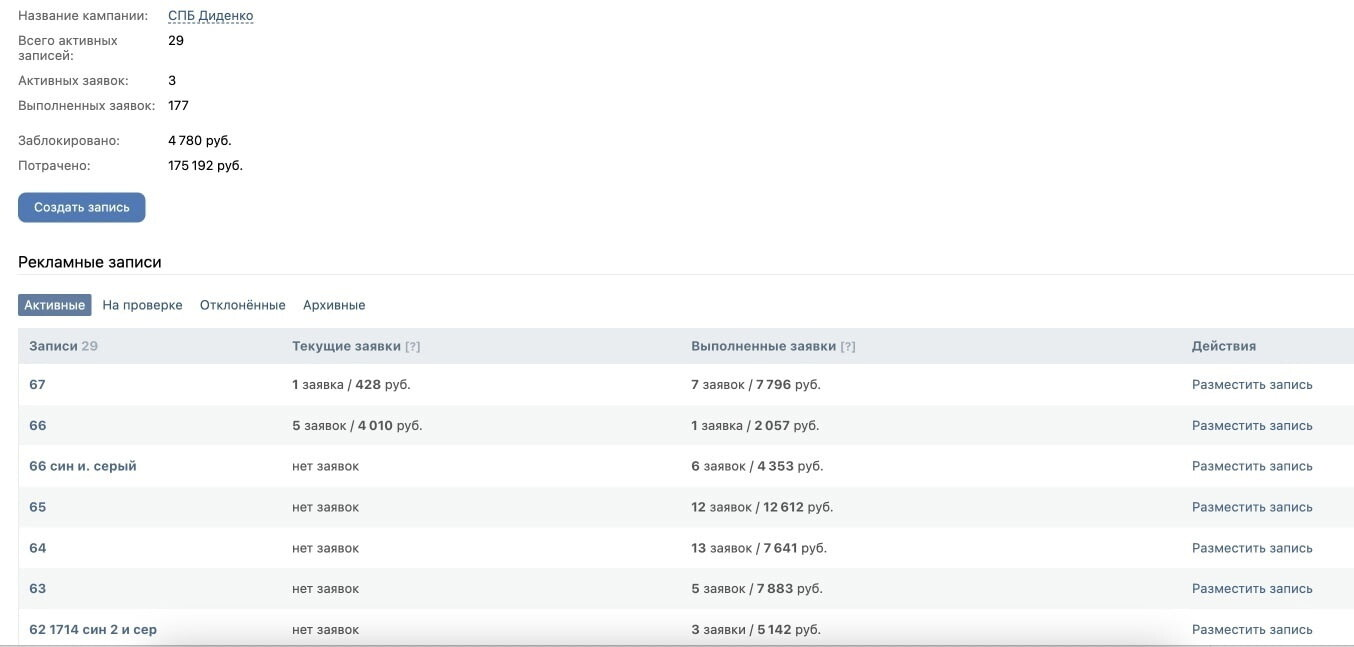Screen dimensions: 1354x647
Task: Open the Отклонённые tab
Action: (243, 305)
